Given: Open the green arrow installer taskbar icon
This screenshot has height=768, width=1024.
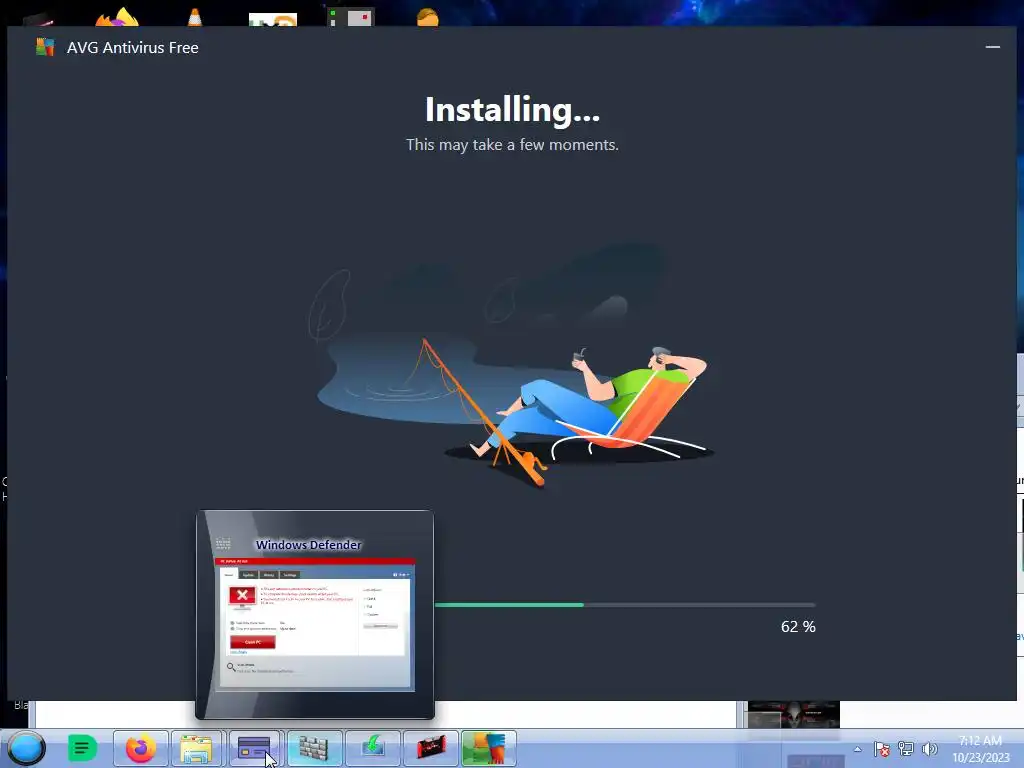Looking at the screenshot, I should coord(372,748).
